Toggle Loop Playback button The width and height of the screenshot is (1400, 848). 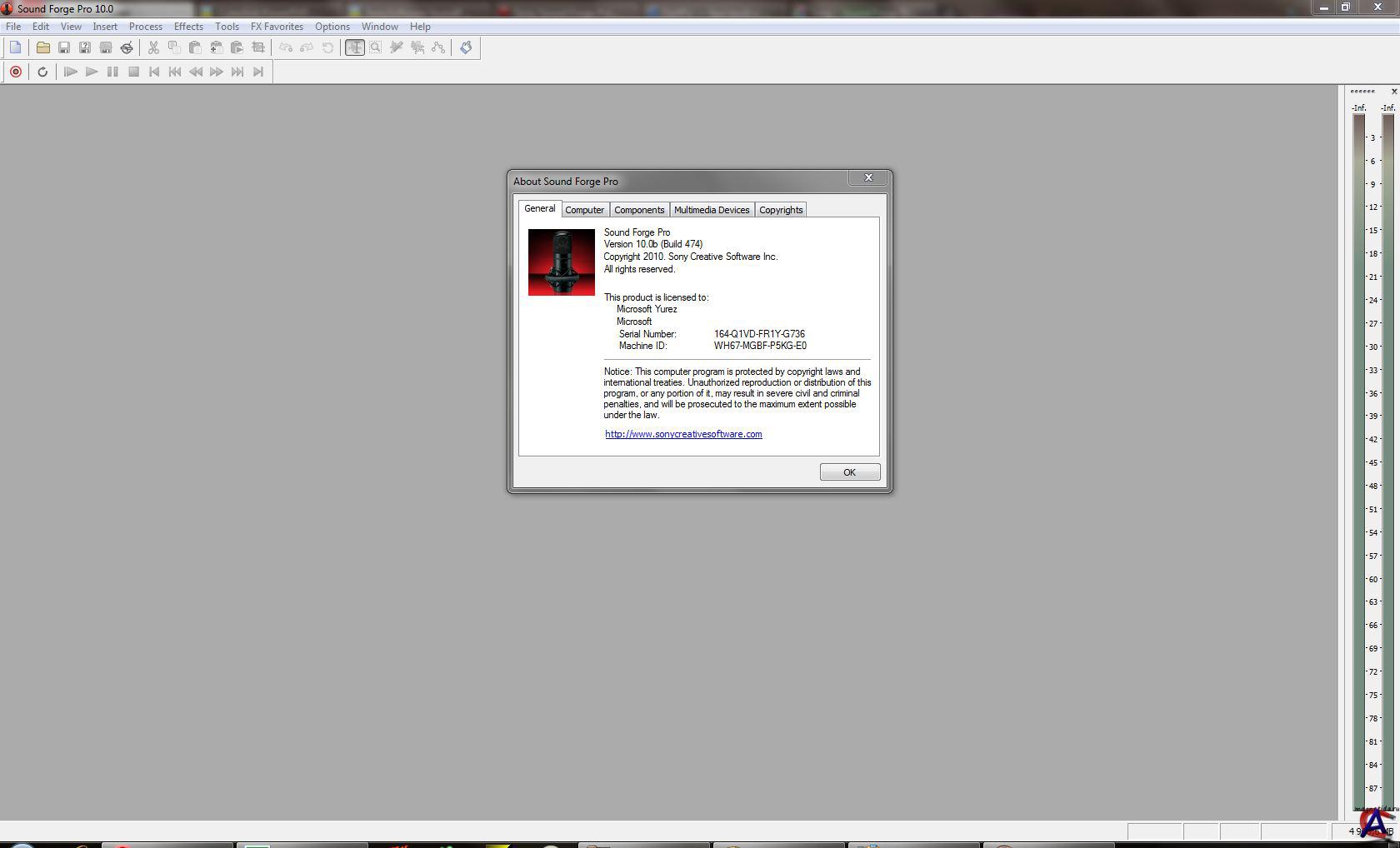point(42,72)
